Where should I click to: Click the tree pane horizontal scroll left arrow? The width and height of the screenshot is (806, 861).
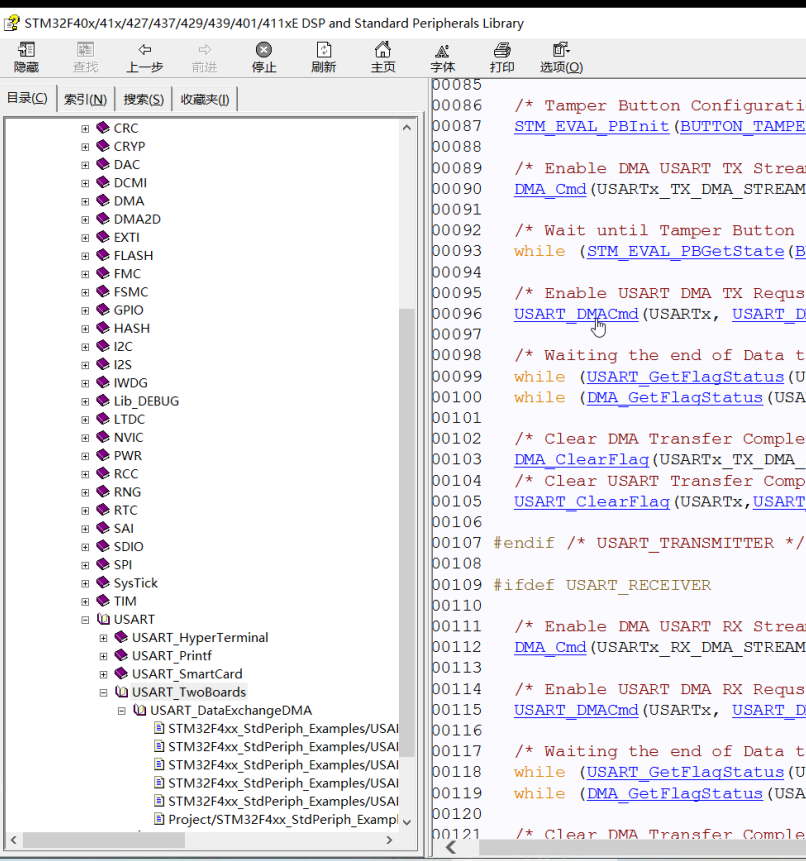click(14, 840)
